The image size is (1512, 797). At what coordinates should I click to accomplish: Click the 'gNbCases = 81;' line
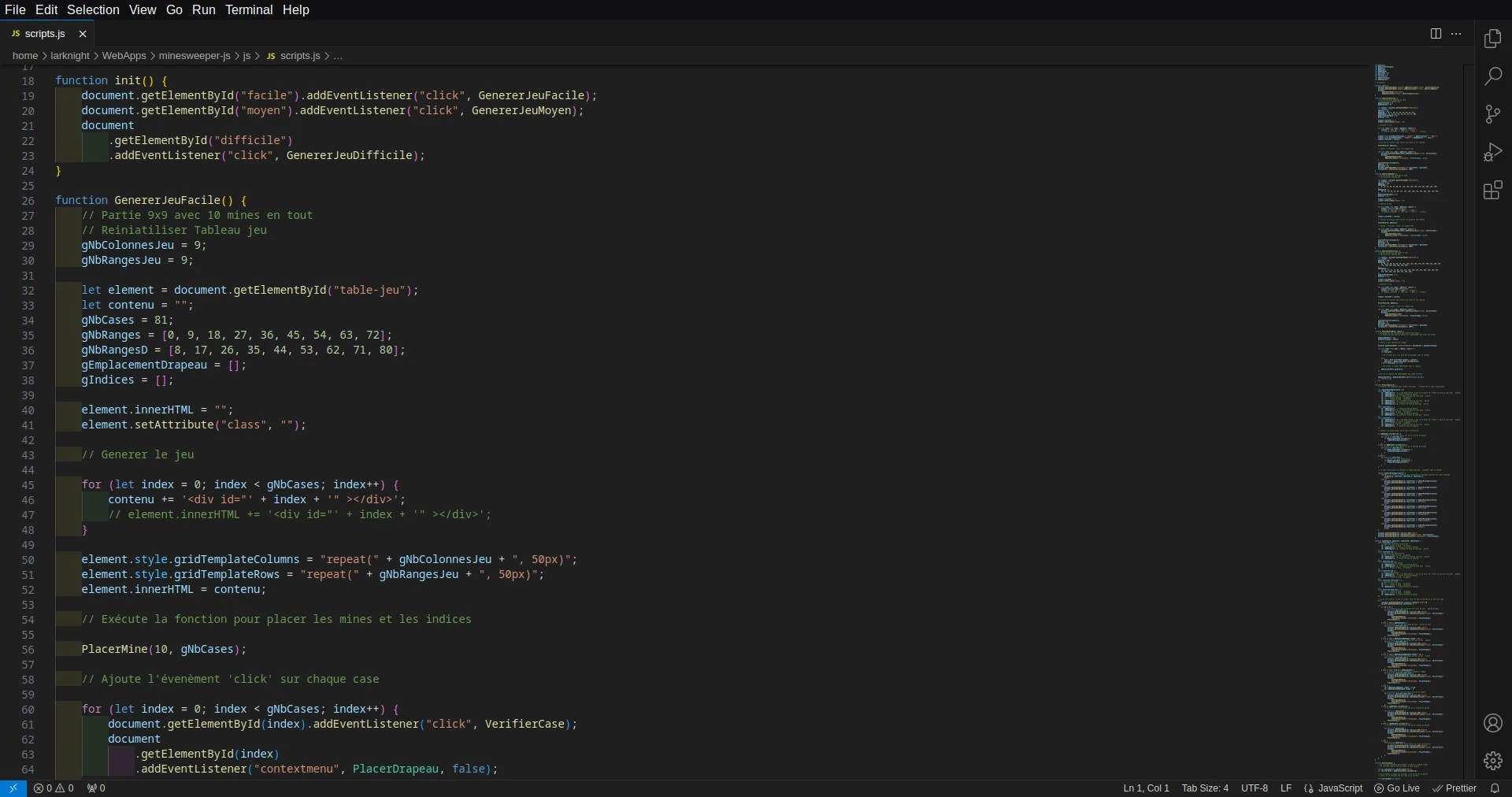128,320
